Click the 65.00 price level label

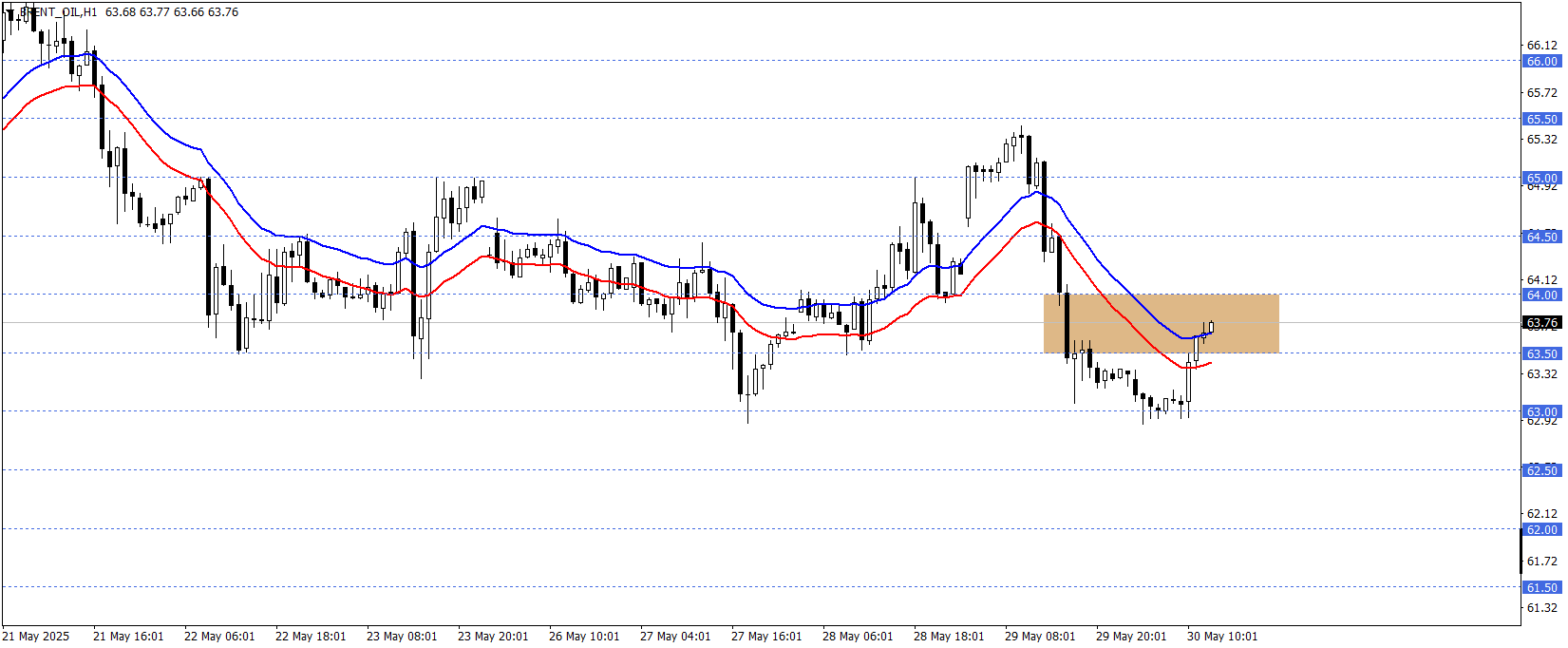pyautogui.click(x=1541, y=178)
